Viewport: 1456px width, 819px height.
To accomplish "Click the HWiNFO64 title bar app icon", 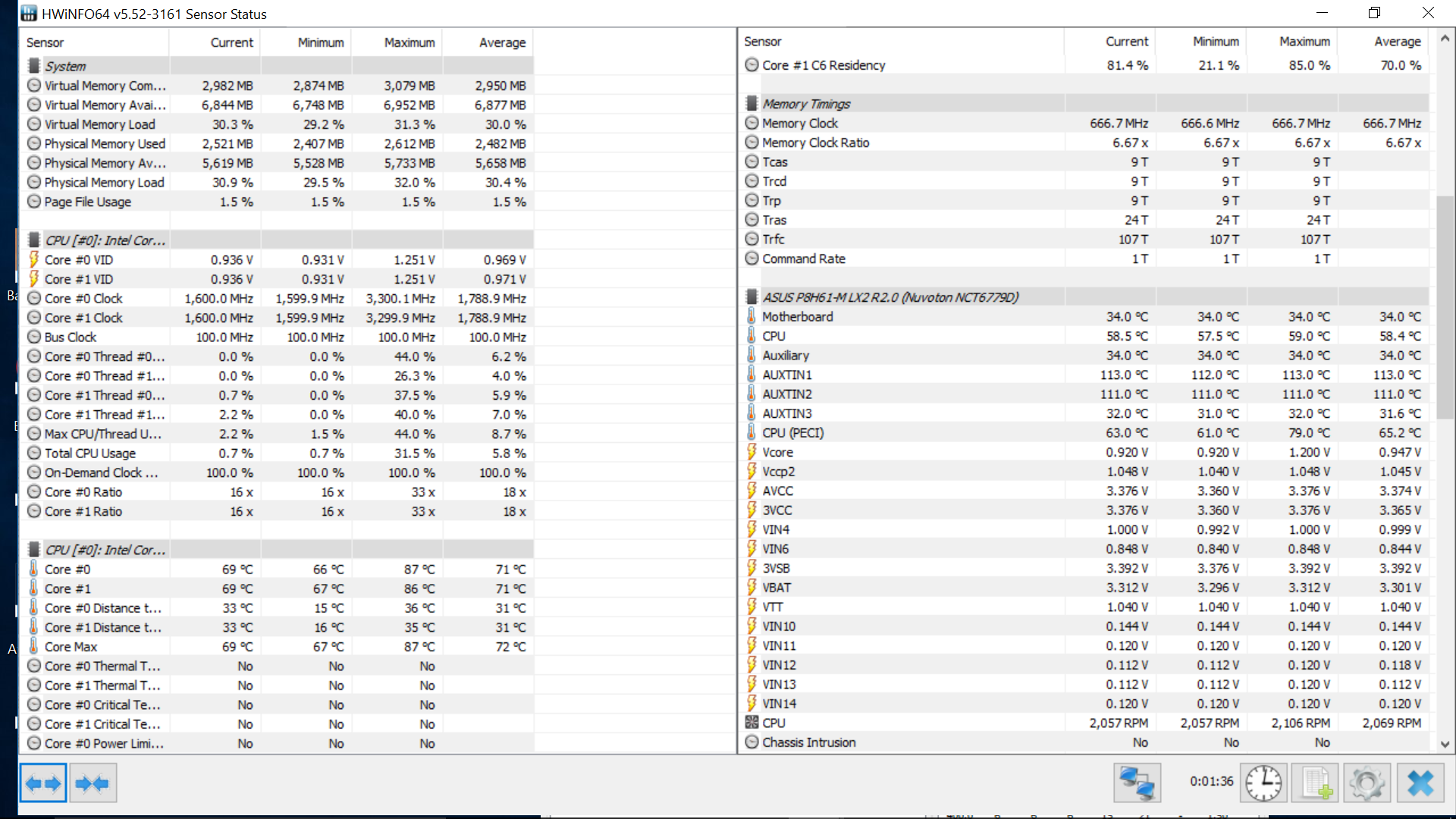I will tap(28, 13).
